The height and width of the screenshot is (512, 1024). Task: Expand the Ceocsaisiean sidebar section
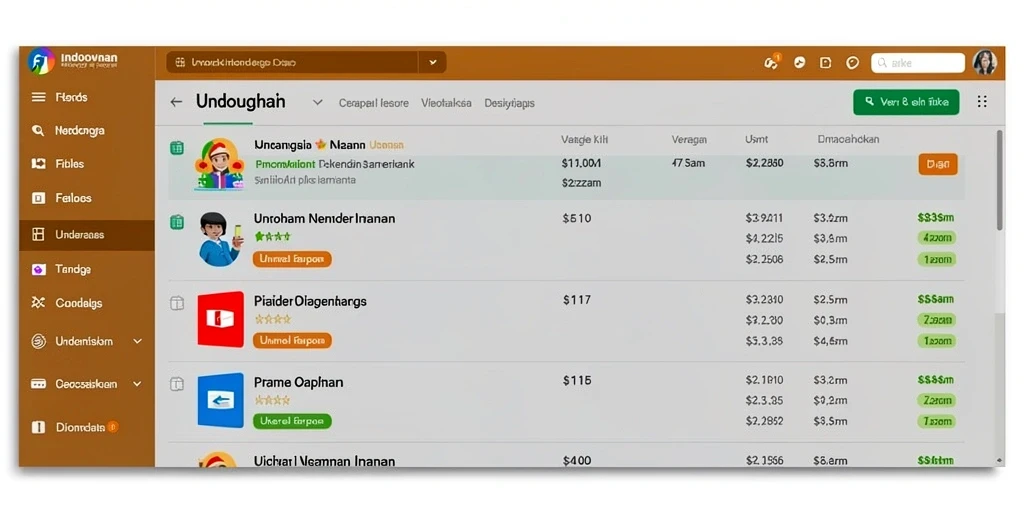point(137,384)
